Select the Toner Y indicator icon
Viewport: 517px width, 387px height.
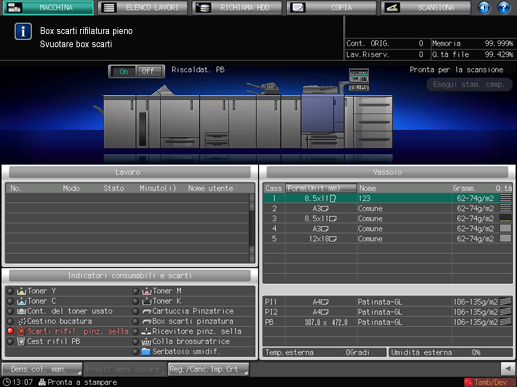click(22, 291)
